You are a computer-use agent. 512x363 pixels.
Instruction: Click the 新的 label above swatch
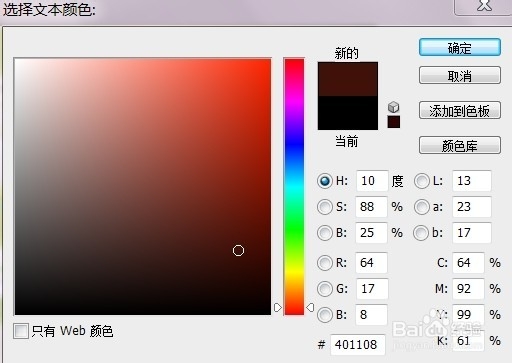click(347, 53)
